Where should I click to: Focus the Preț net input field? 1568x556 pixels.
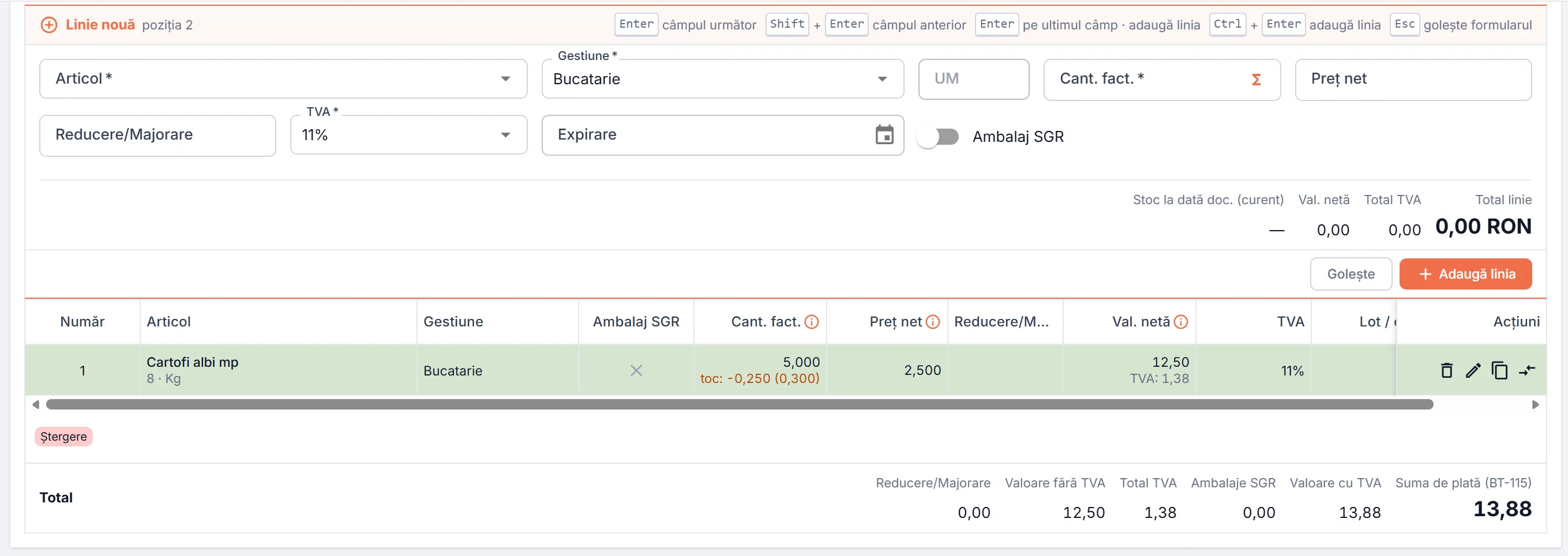(1413, 79)
